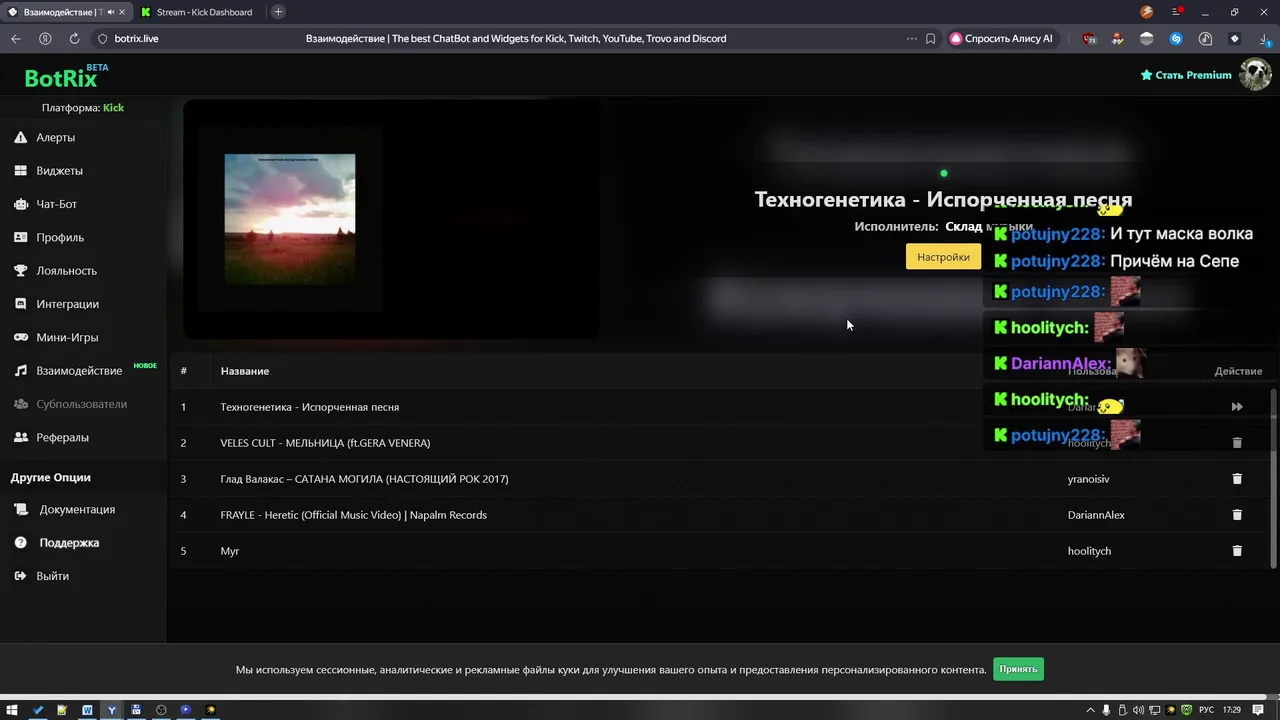1280x720 pixels.
Task: Open the browser main menu hamburger icon
Action: tap(1176, 12)
